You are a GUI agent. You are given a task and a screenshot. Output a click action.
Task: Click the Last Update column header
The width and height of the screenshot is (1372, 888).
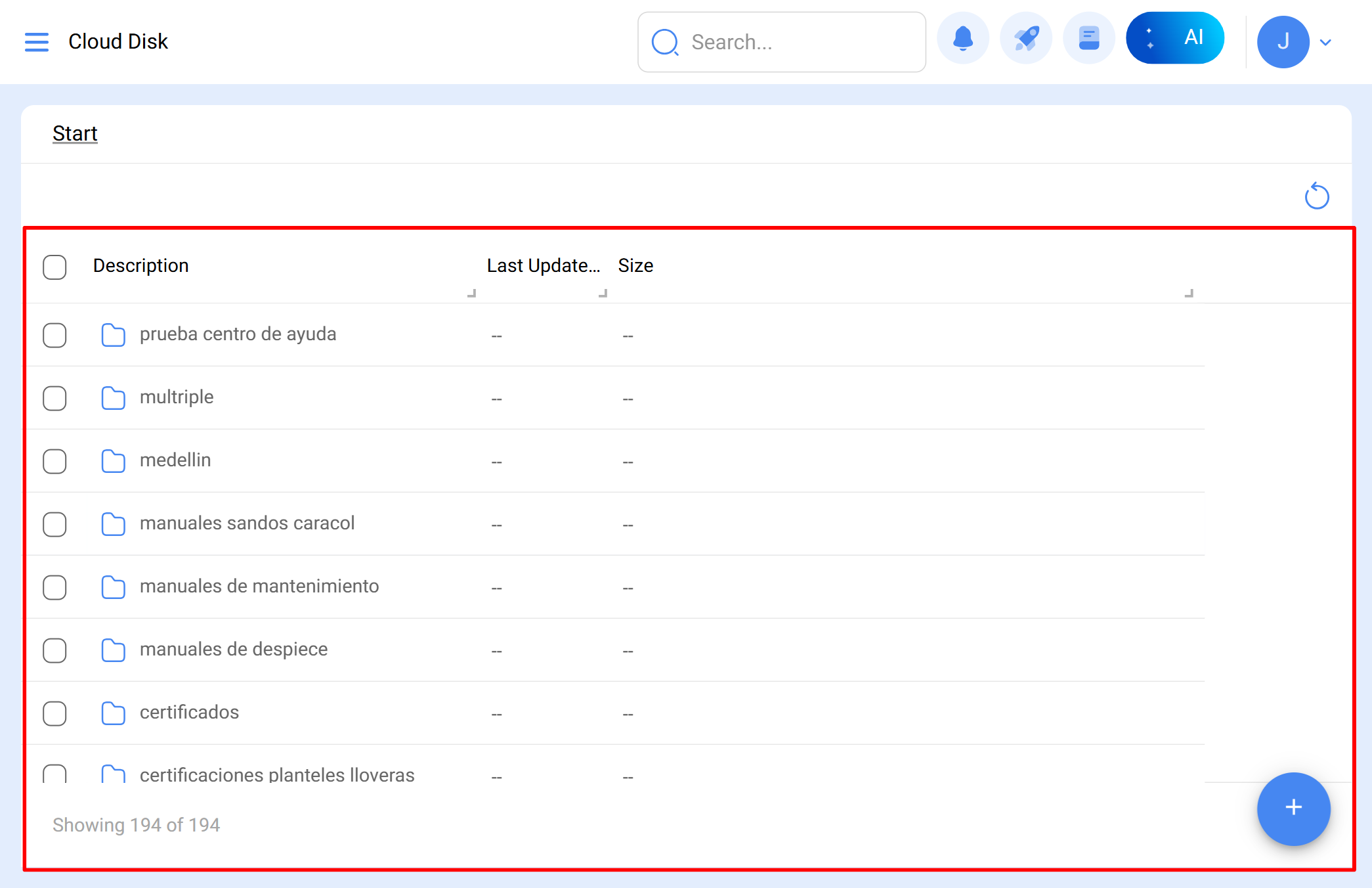pyautogui.click(x=543, y=266)
